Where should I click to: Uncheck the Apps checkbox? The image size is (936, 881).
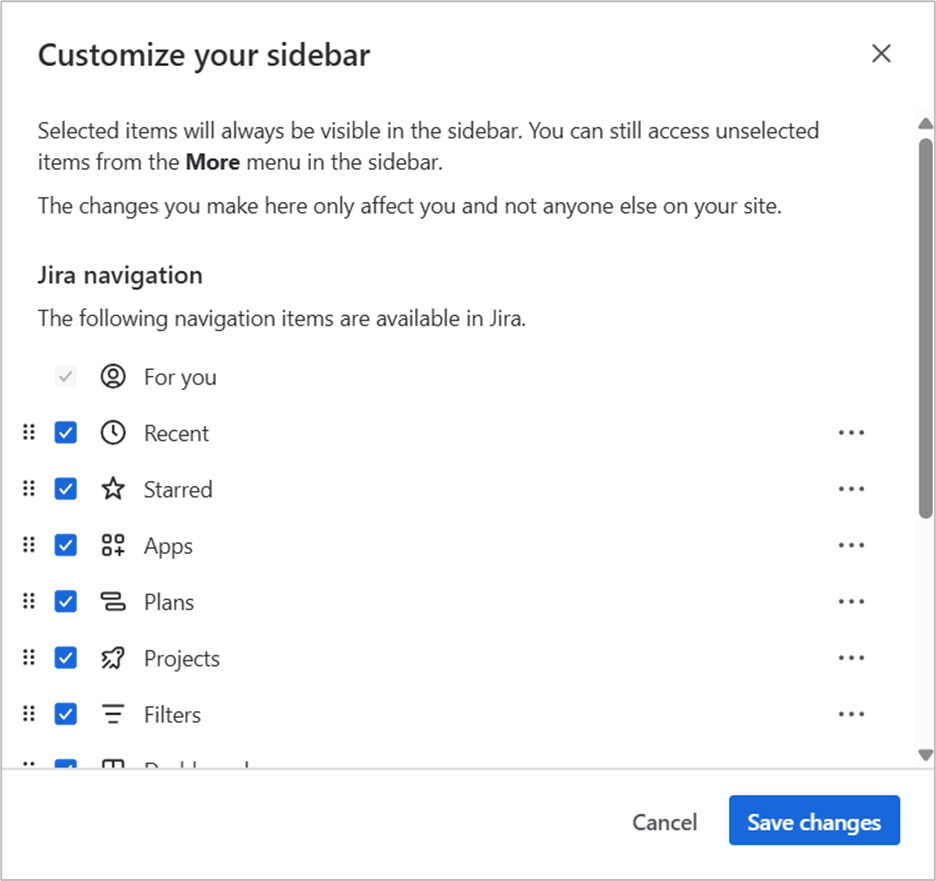point(66,545)
